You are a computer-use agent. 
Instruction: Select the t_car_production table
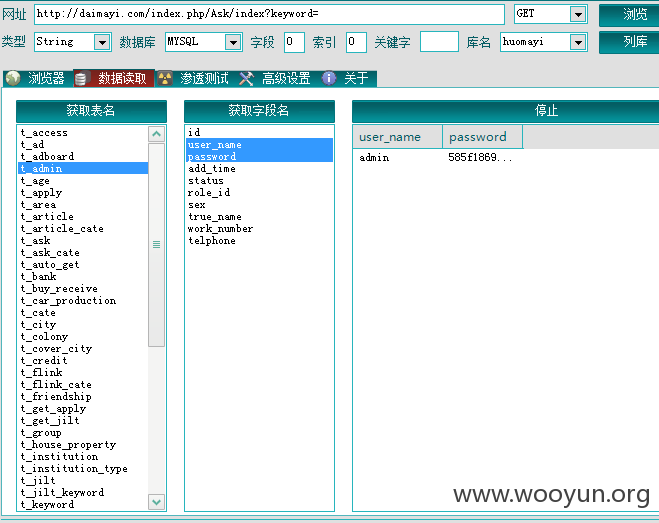pyautogui.click(x=83, y=301)
